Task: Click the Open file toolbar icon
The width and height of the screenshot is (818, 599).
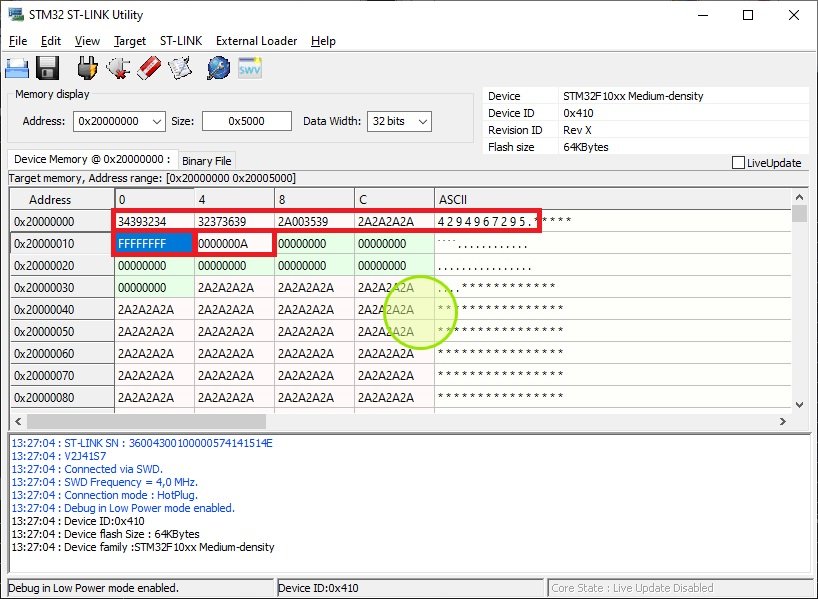Action: [17, 68]
